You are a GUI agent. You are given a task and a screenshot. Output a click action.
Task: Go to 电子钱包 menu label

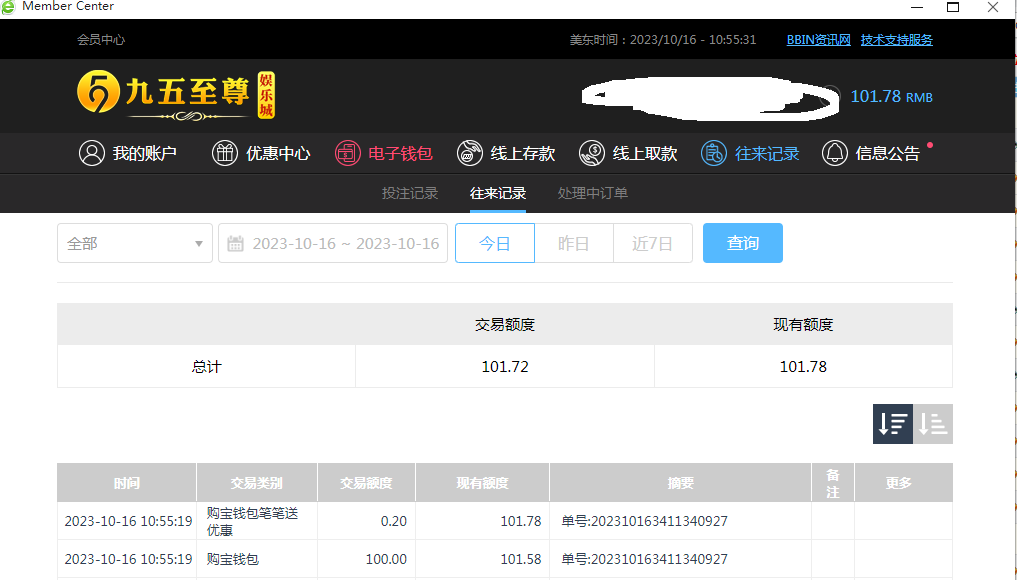pyautogui.click(x=400, y=154)
